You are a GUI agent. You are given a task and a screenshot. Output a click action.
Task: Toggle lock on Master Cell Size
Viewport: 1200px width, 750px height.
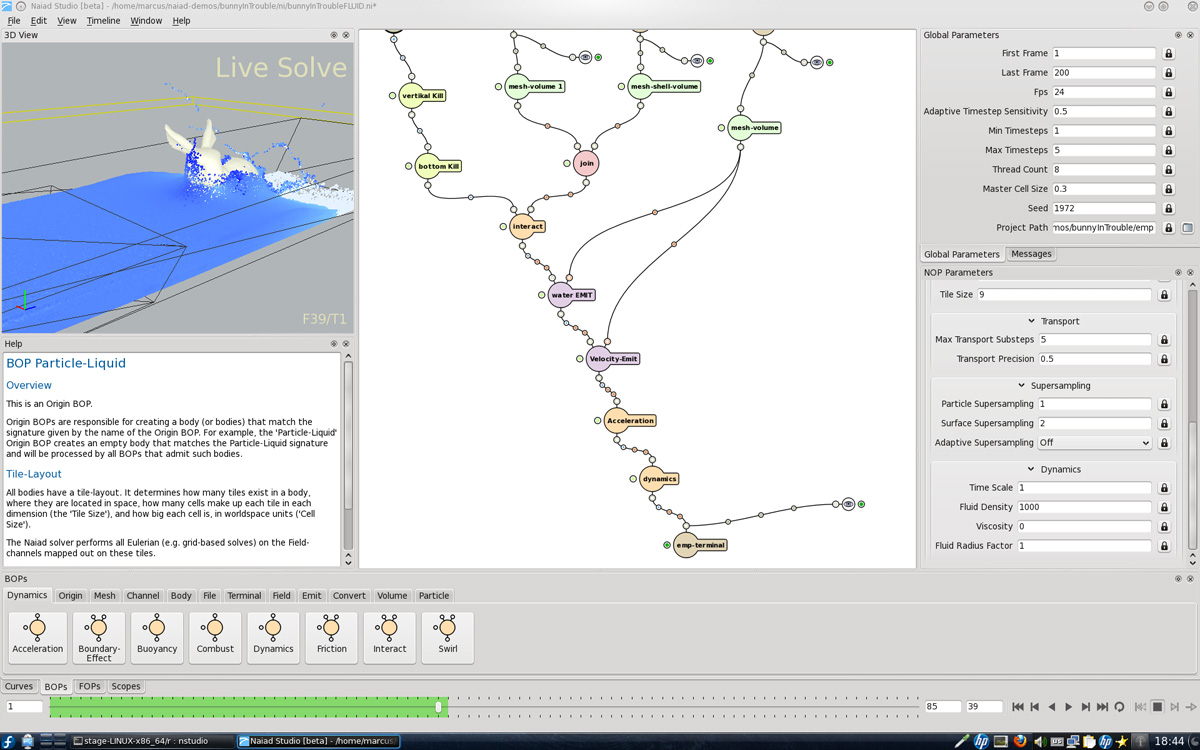pos(1168,189)
